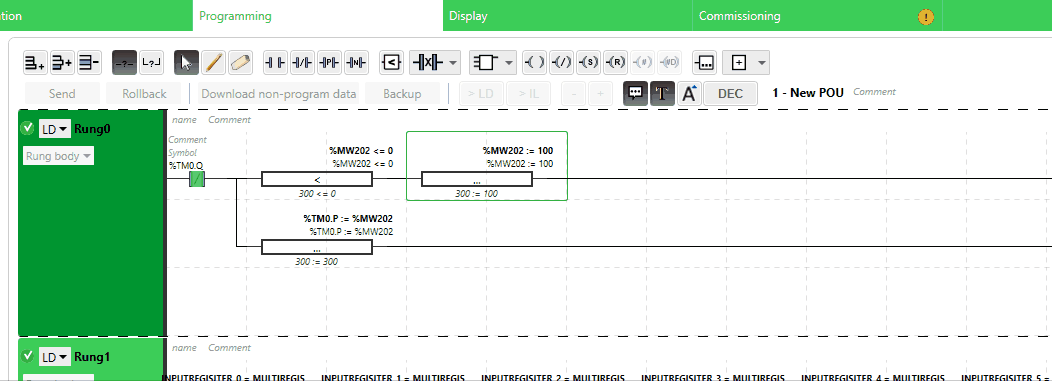This screenshot has height=381, width=1052.
Task: Expand the Rung body dropdown
Action: tap(58, 156)
